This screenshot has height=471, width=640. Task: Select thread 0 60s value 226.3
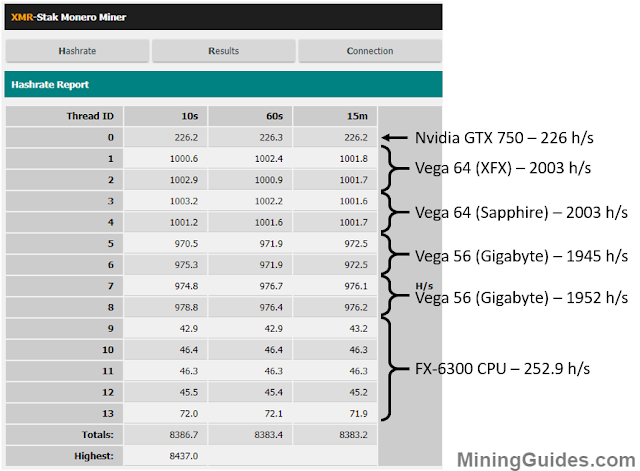pyautogui.click(x=271, y=138)
